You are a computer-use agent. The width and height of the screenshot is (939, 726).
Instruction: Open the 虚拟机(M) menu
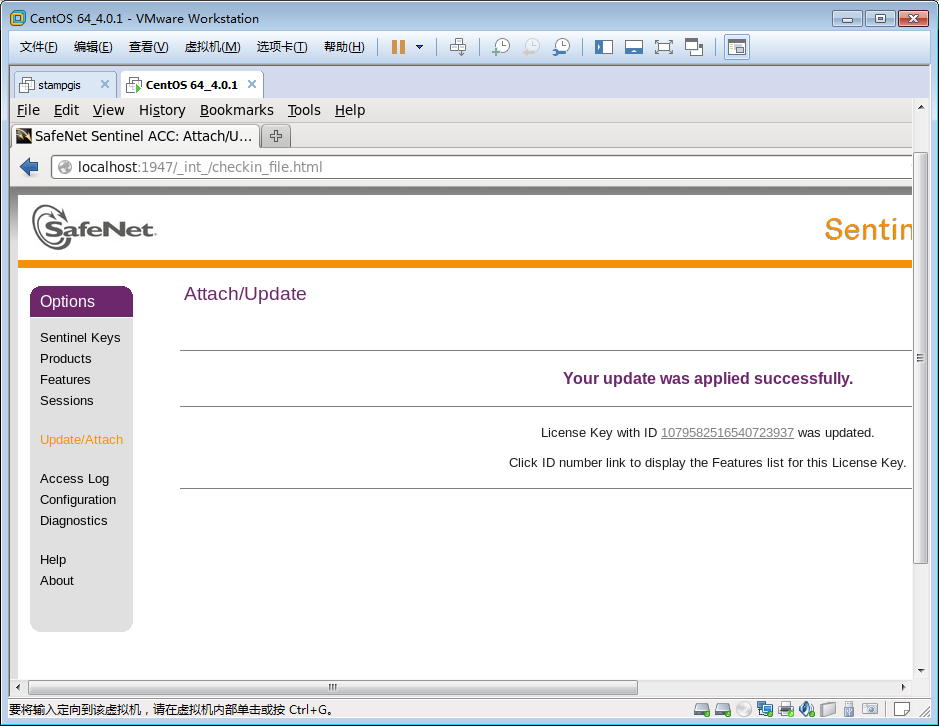pyautogui.click(x=213, y=47)
